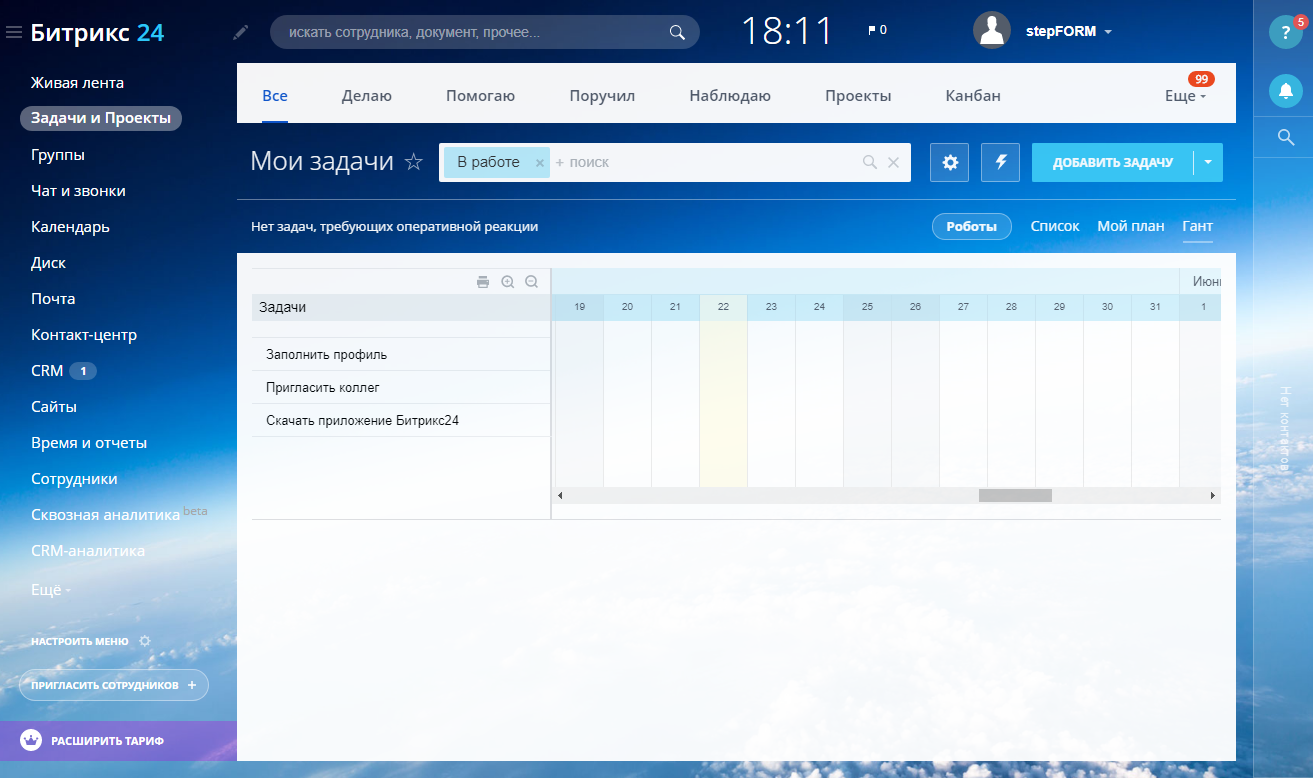Screen dimensions: 1313x778
Task: Expand the Еще dropdown in the tab bar
Action: click(x=1185, y=96)
